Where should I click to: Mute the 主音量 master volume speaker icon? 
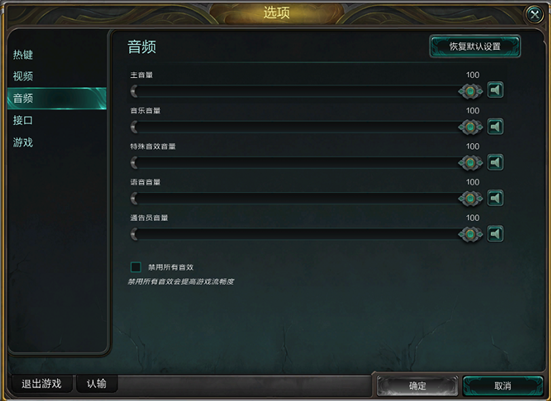[495, 90]
